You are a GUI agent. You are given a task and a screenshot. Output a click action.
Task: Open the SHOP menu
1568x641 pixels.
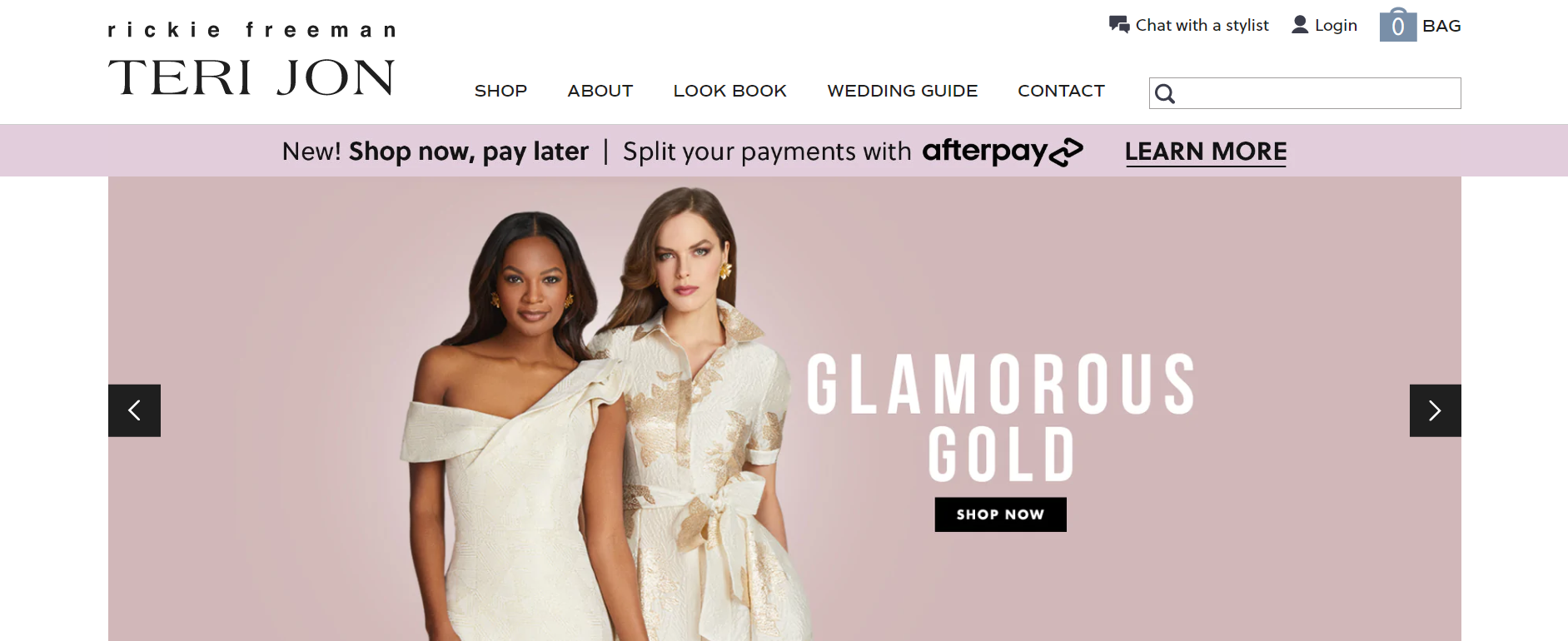500,91
